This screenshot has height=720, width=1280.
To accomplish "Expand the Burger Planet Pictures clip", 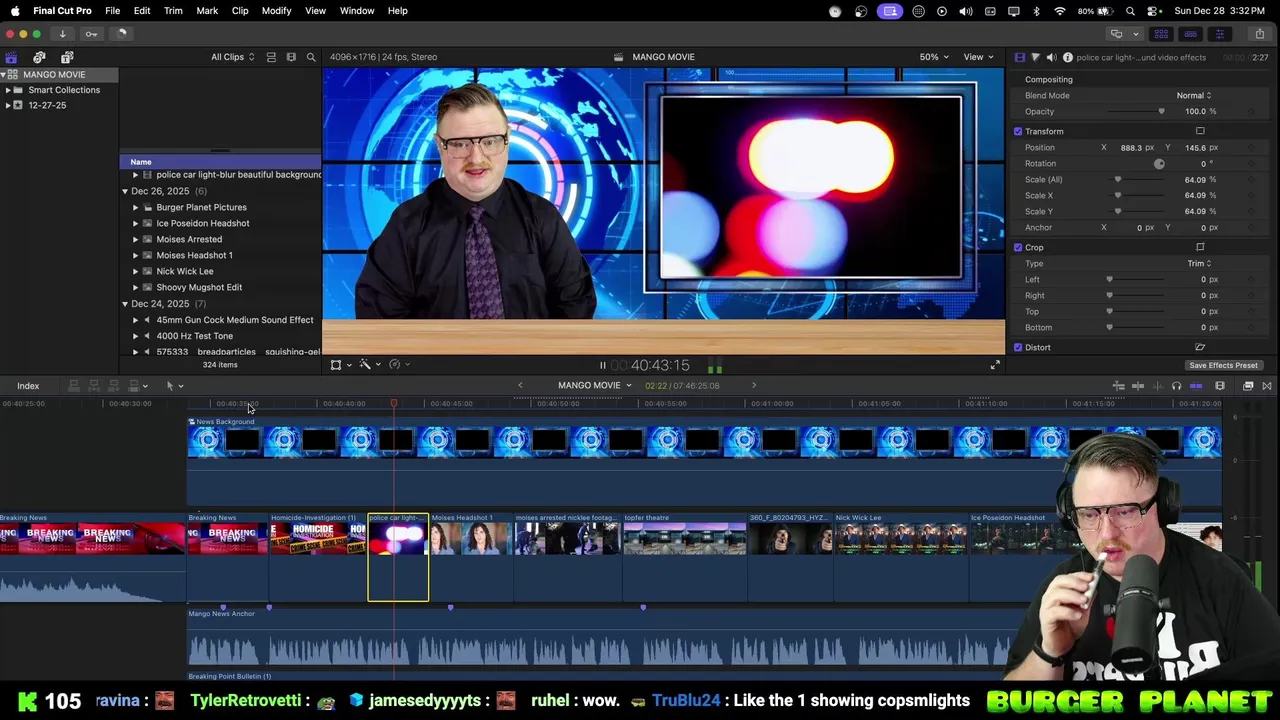I will point(135,207).
